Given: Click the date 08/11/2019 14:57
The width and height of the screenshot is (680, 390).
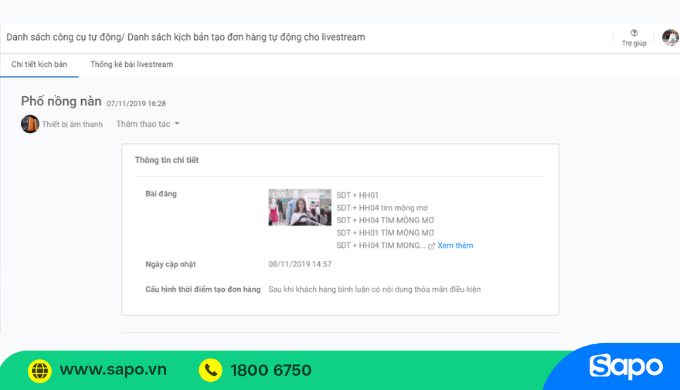Looking at the screenshot, I should [x=300, y=264].
